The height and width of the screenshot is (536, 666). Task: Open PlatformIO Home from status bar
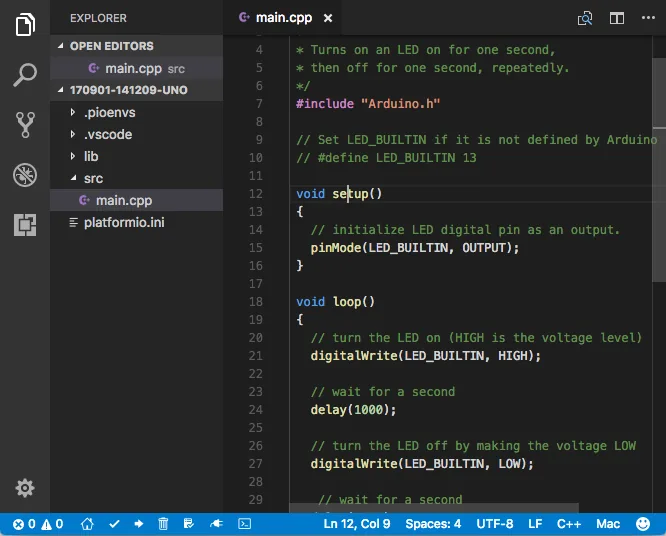(x=87, y=524)
